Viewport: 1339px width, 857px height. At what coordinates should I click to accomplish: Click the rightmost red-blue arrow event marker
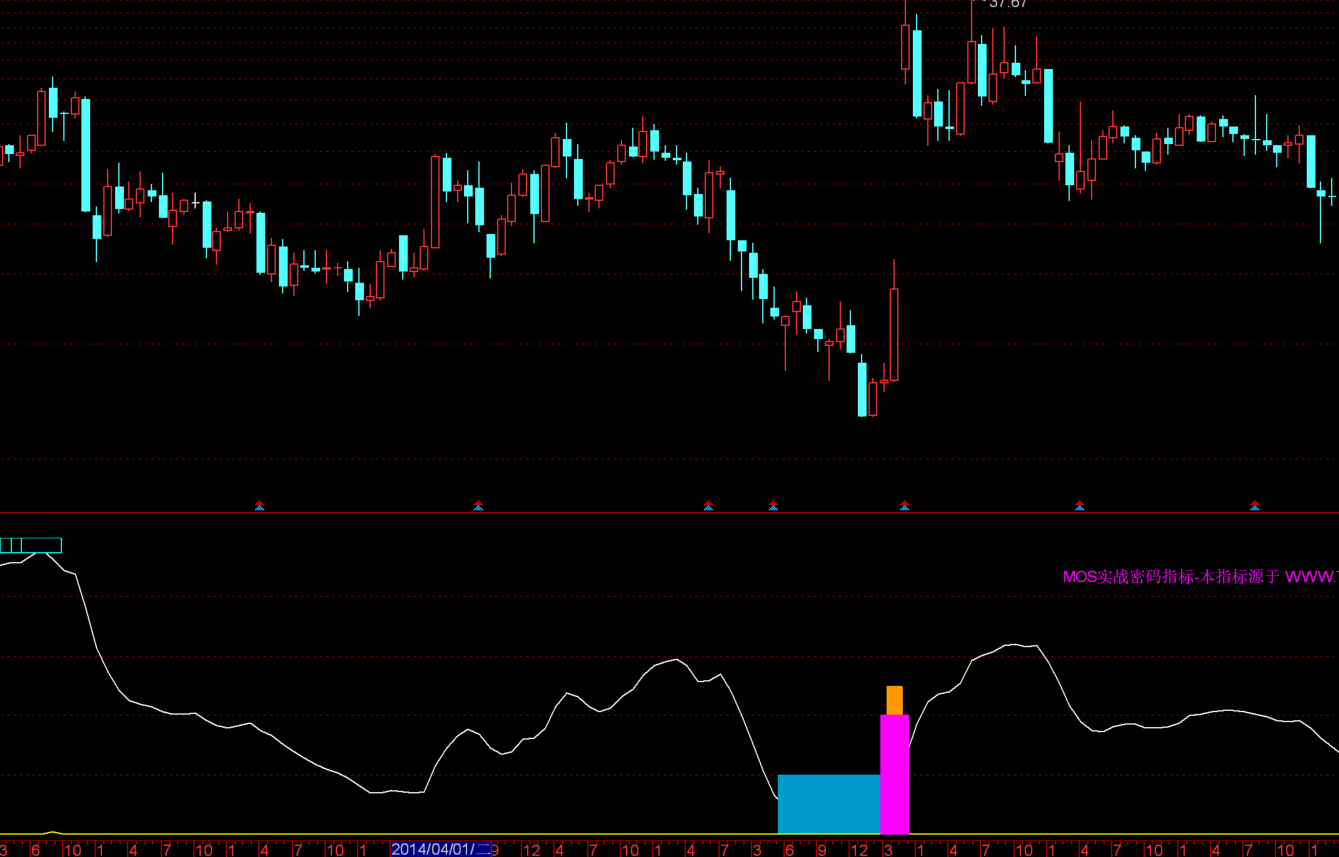pyautogui.click(x=1255, y=506)
